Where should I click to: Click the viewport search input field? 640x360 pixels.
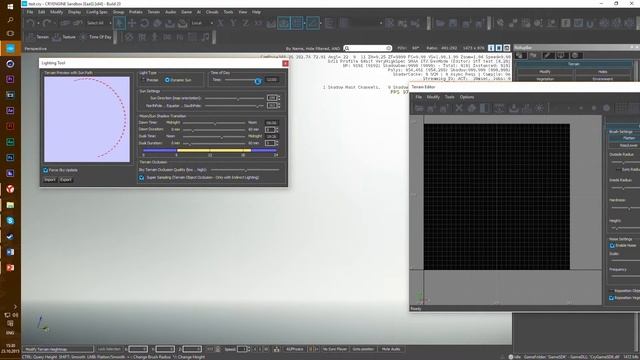point(368,48)
